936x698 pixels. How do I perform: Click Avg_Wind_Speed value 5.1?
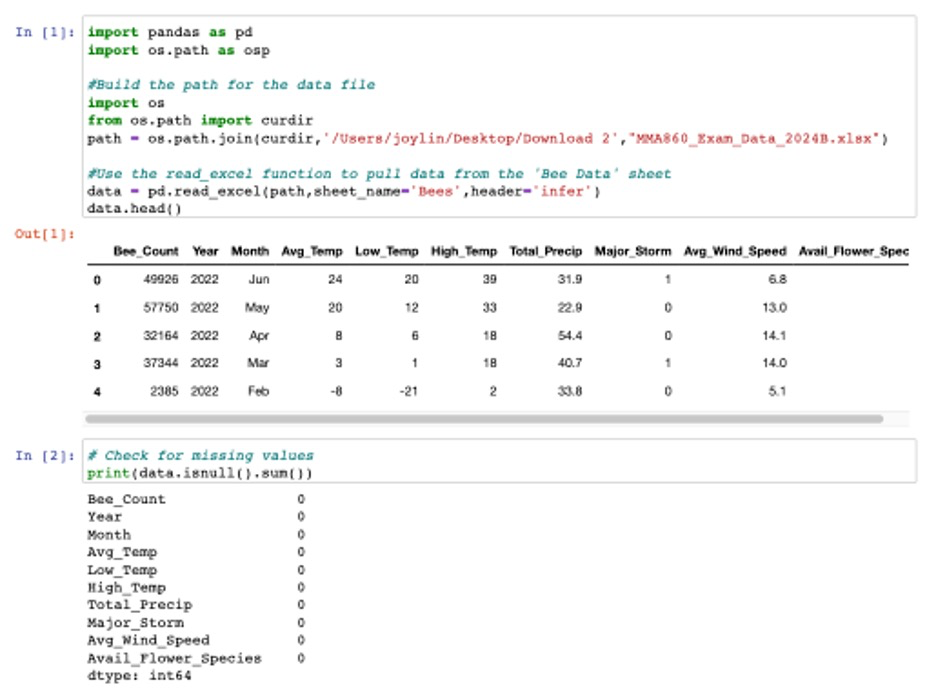(x=777, y=391)
